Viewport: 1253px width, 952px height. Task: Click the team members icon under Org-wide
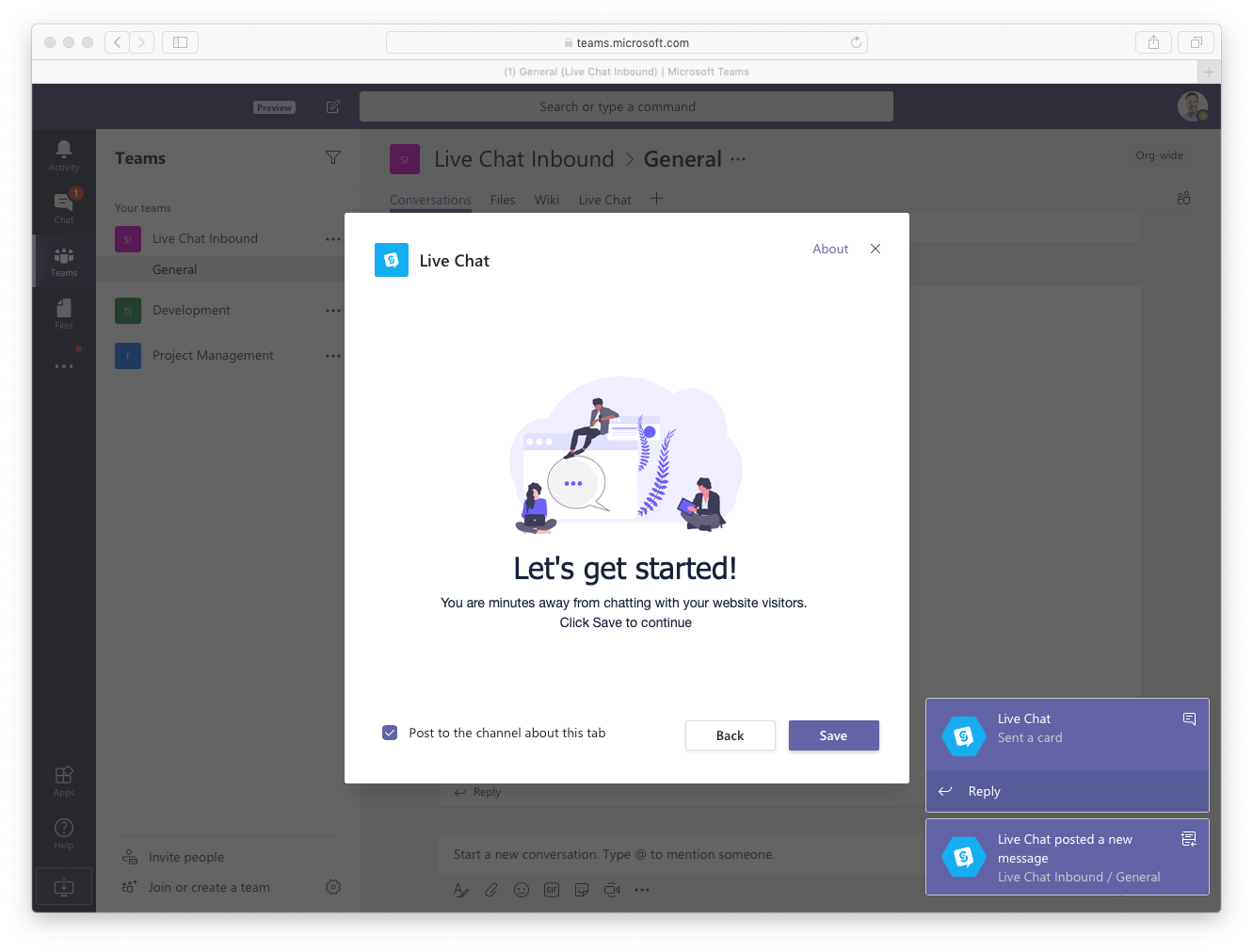(x=1183, y=198)
